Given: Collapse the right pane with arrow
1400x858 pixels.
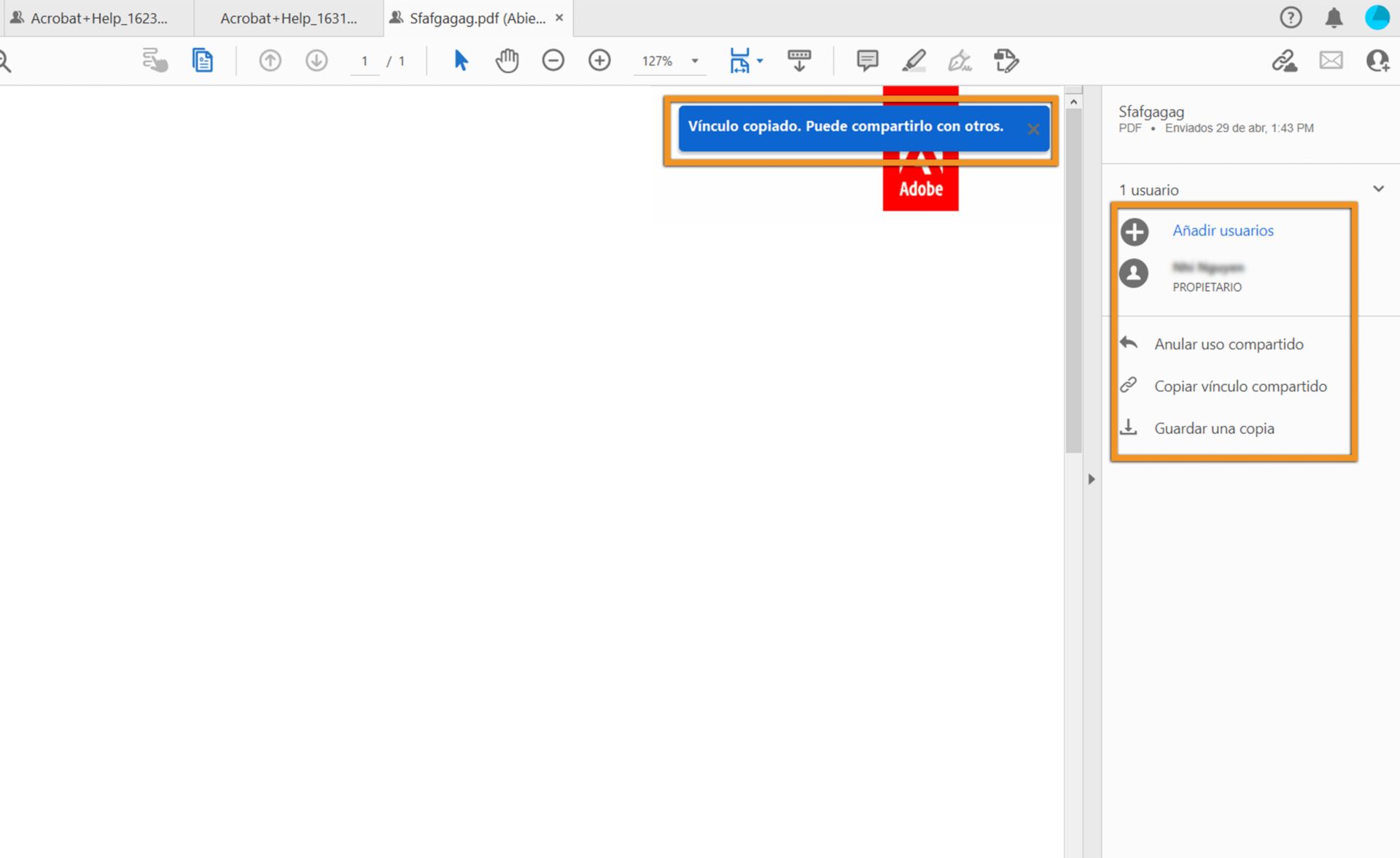Looking at the screenshot, I should (1092, 480).
